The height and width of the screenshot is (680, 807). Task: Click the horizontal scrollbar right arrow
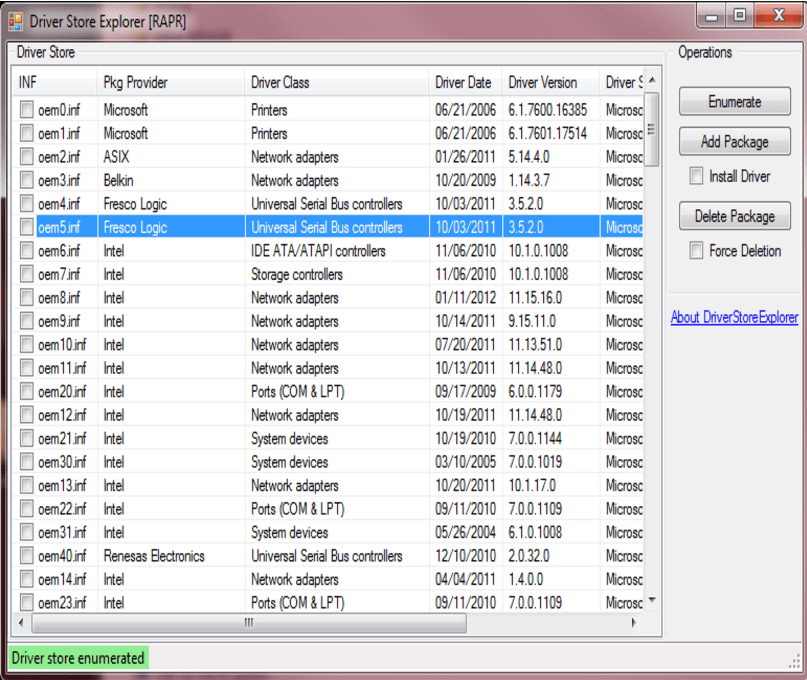coord(634,623)
